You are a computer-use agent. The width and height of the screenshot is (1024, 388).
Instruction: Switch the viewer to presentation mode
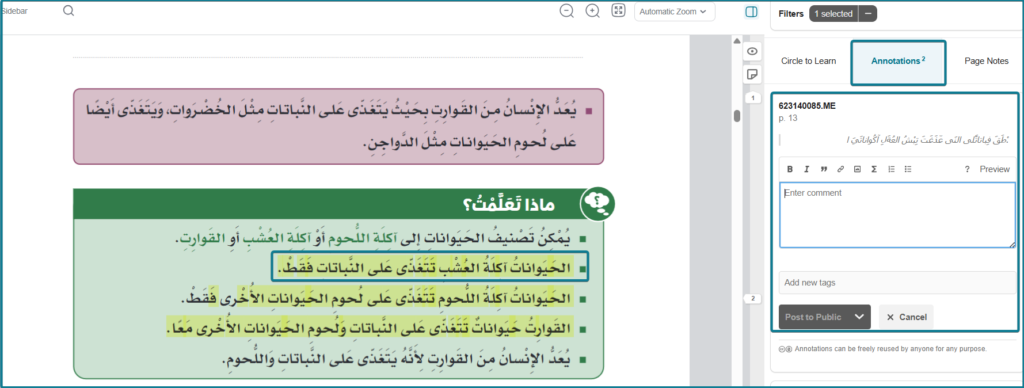618,10
